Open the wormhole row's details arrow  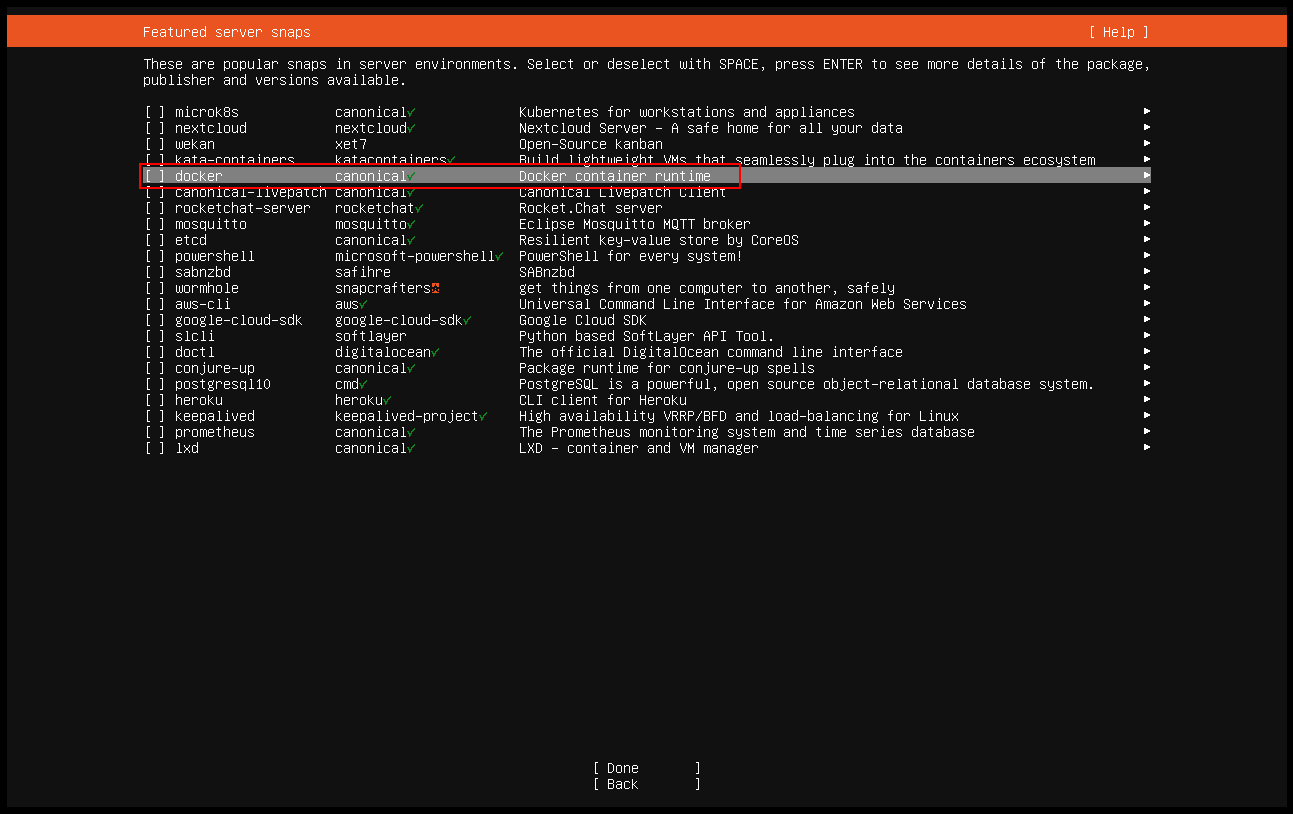pos(1147,288)
